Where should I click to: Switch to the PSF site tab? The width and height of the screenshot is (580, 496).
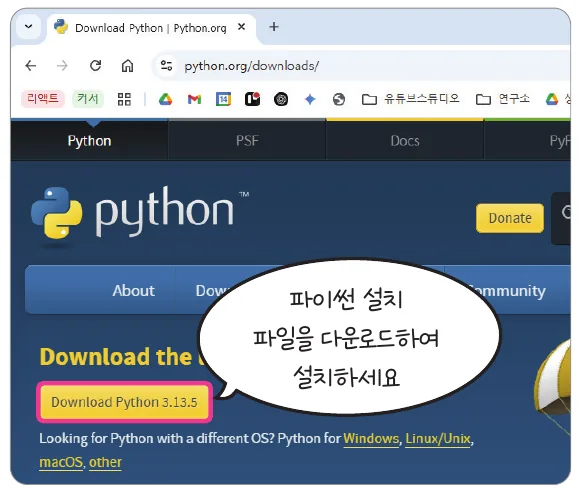coord(247,141)
